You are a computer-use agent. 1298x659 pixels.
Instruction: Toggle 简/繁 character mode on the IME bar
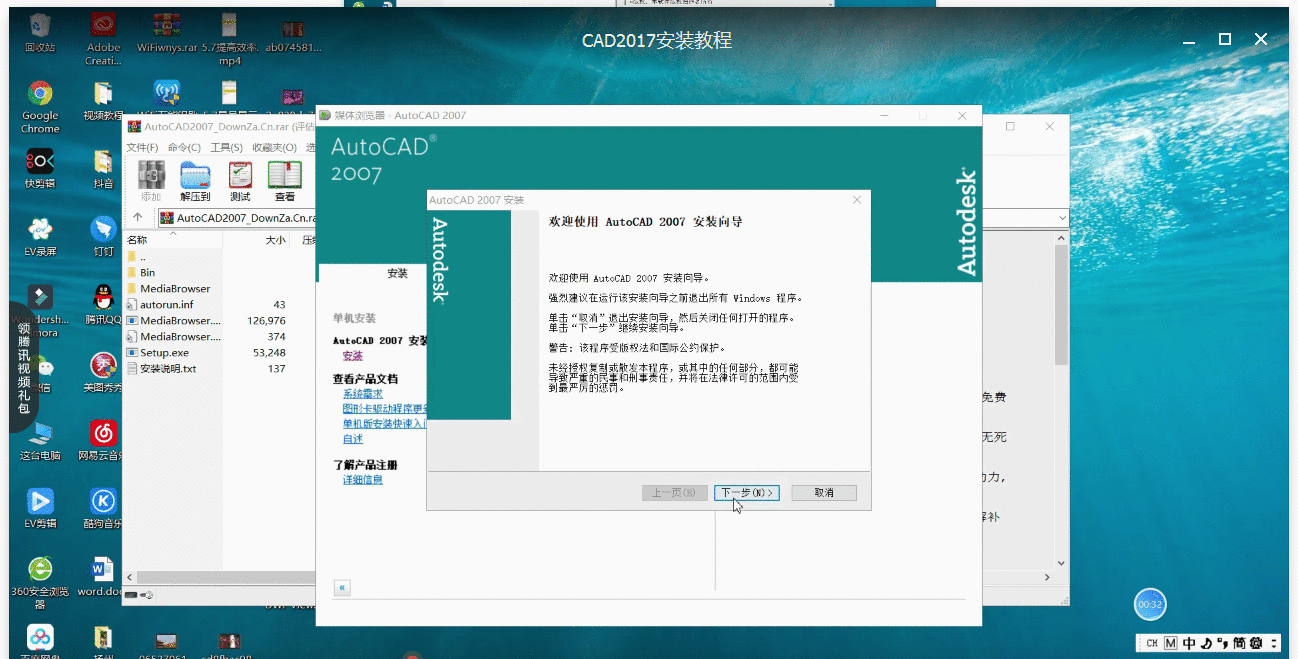[x=1239, y=643]
